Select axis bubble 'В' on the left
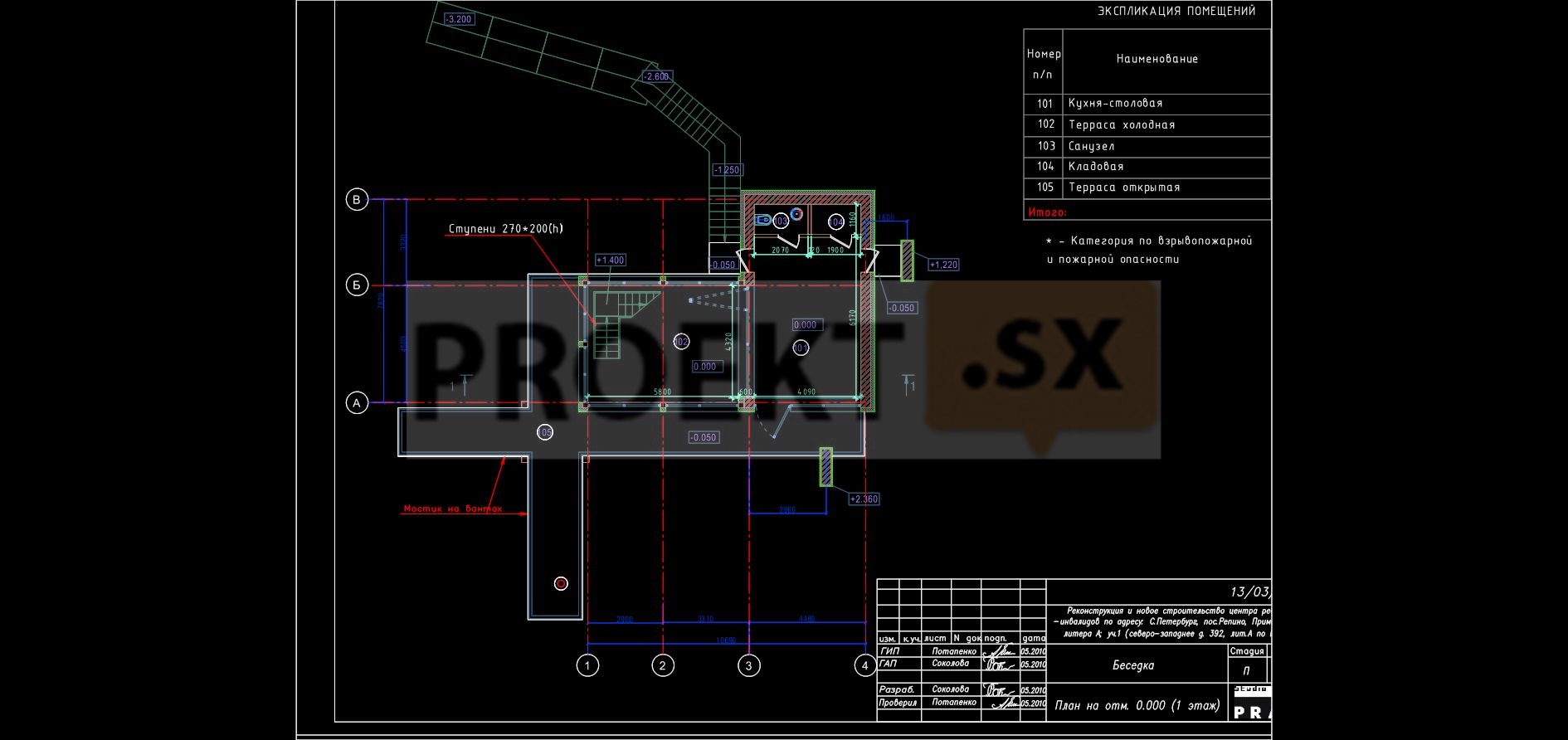 357,199
